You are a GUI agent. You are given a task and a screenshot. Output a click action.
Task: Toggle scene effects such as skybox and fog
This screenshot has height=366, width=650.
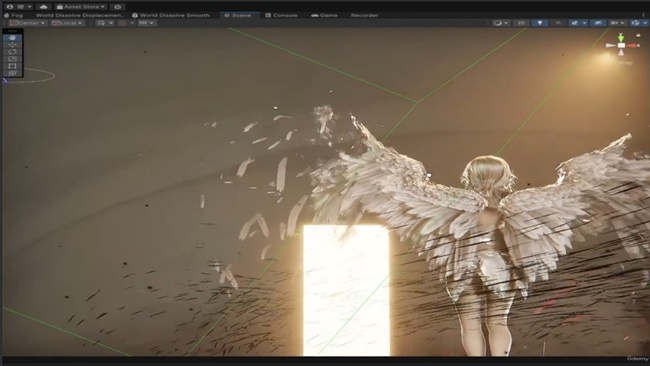click(x=575, y=23)
